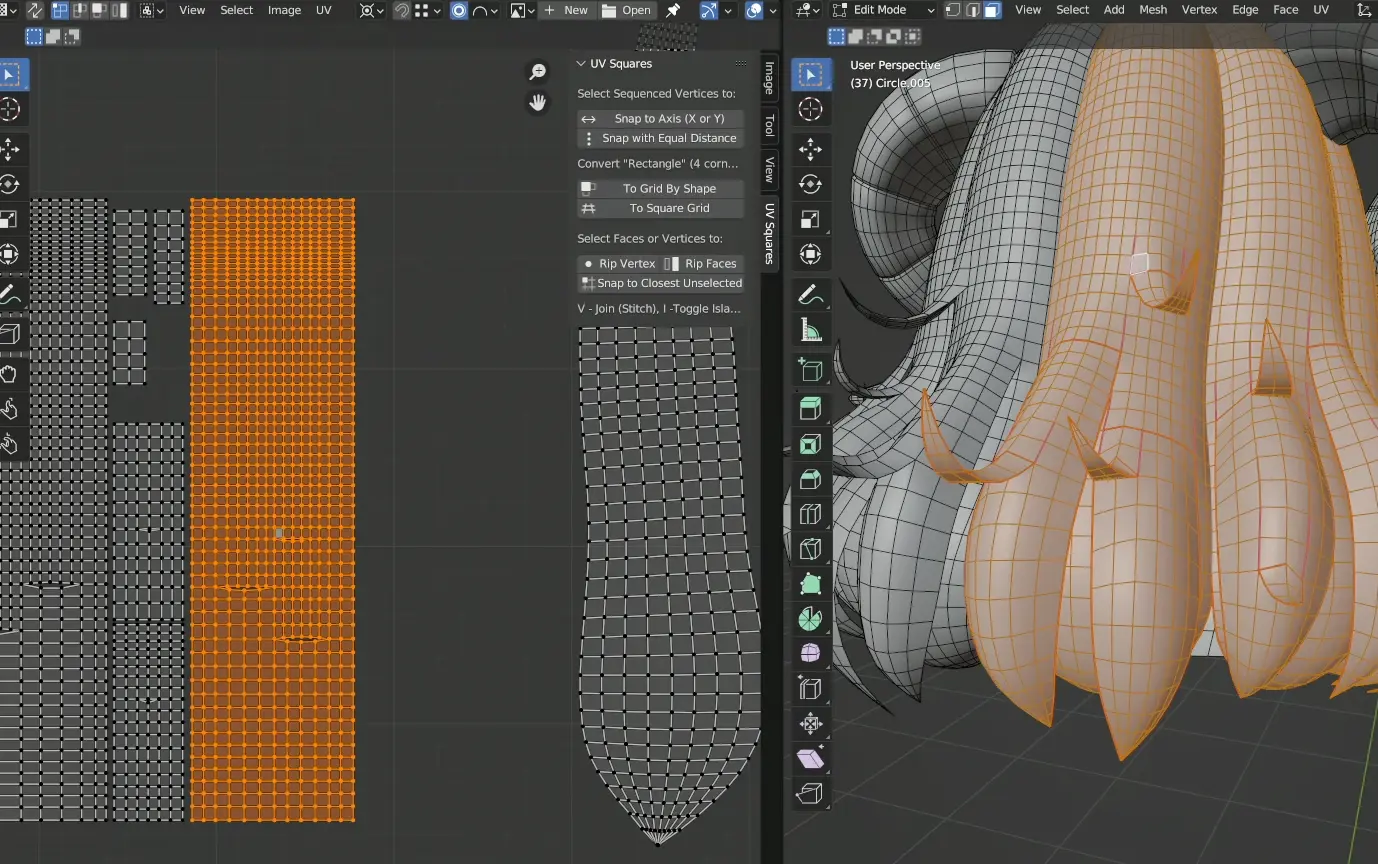Toggle image pin in UV editor
1378x864 pixels.
[x=673, y=10]
